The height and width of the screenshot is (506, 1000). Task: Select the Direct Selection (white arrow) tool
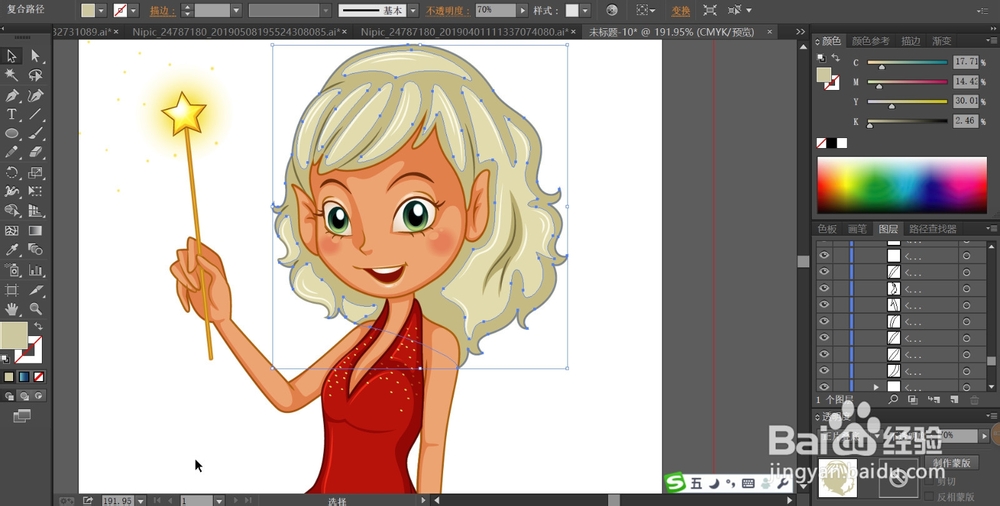(35, 56)
